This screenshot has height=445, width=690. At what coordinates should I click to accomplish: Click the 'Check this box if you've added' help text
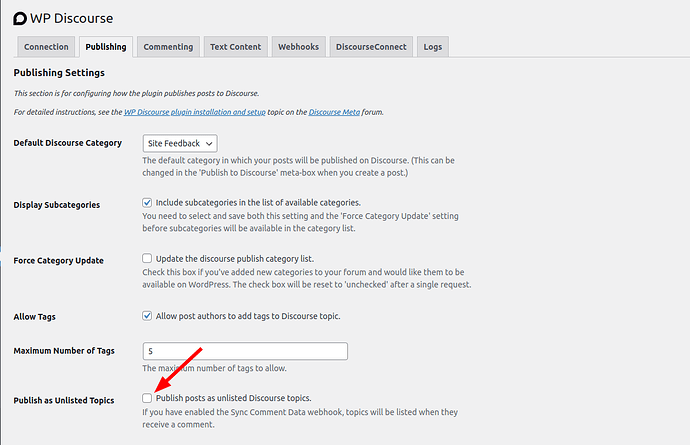click(x=306, y=278)
